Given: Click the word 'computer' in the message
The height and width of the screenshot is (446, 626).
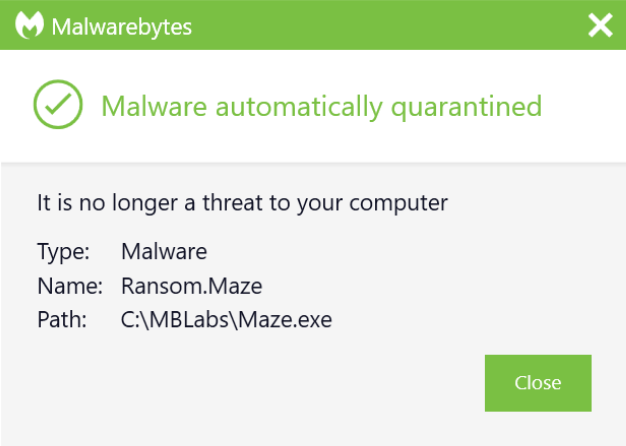Looking at the screenshot, I should click(x=398, y=203).
